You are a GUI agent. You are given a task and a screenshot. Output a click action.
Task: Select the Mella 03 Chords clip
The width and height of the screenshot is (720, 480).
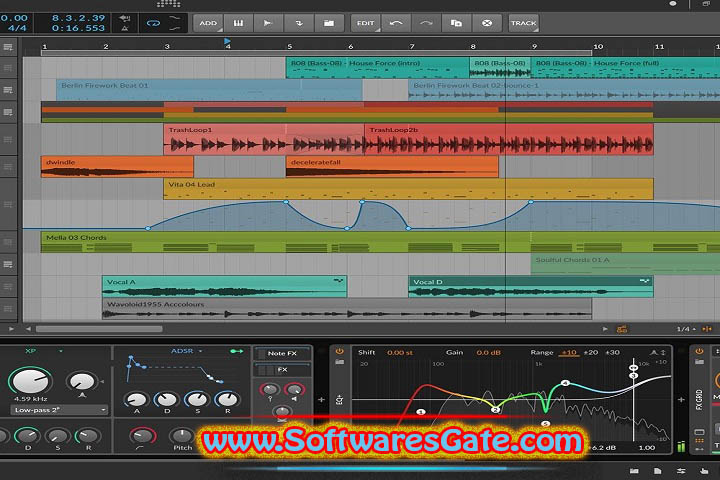pos(380,243)
